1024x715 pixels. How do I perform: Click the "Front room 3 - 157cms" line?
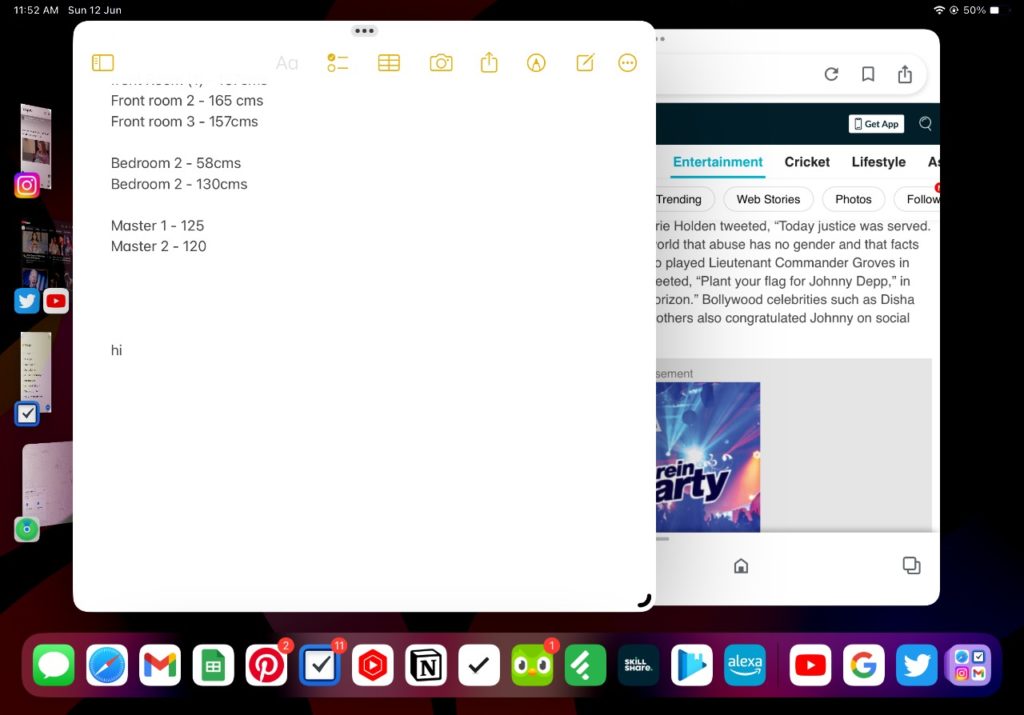tap(184, 121)
